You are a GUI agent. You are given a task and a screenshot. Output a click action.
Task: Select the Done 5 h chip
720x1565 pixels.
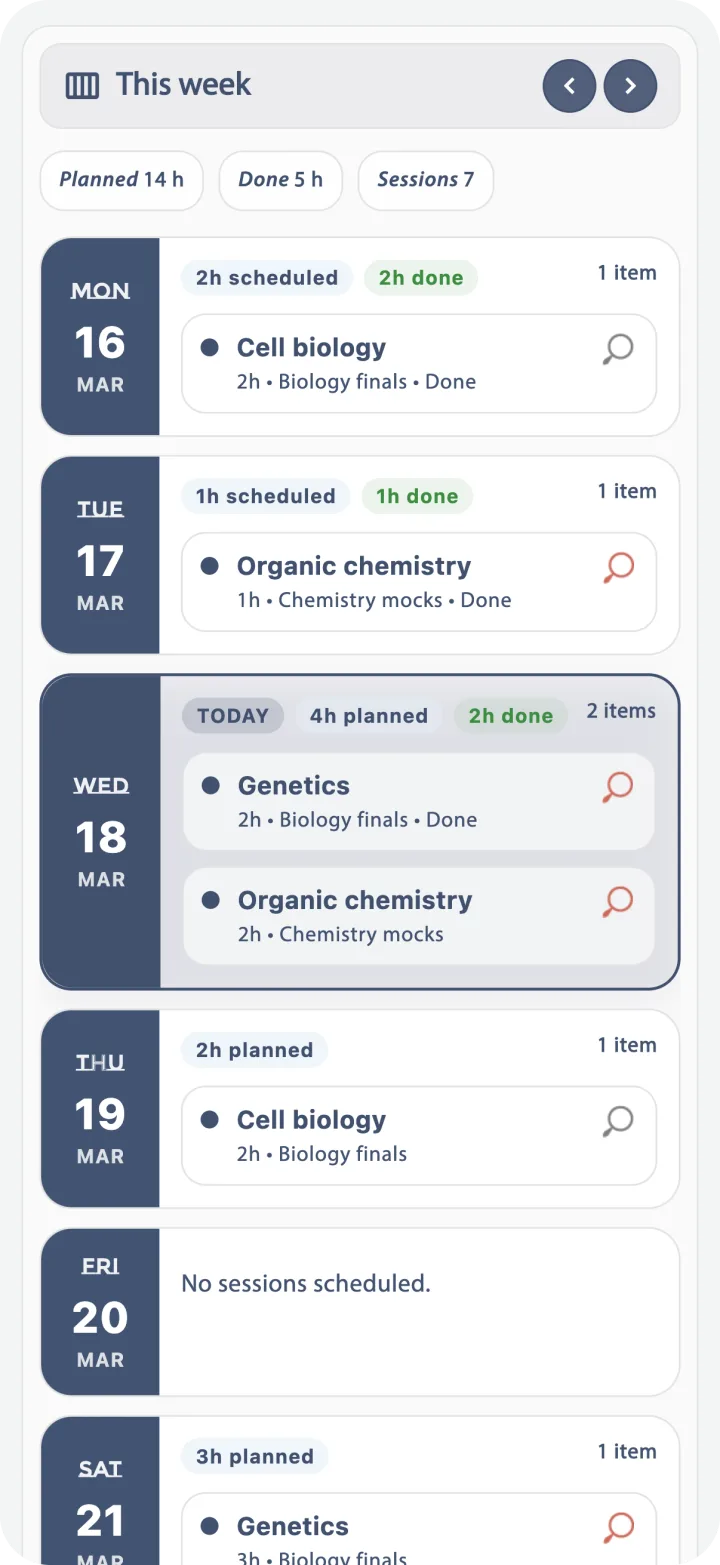(x=280, y=180)
